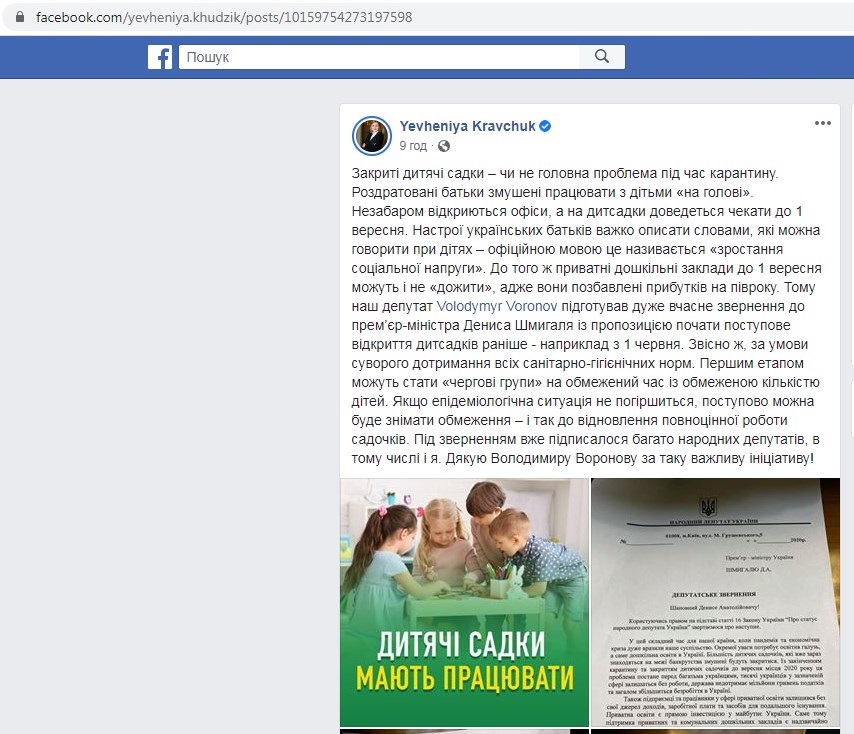This screenshot has width=854, height=734.
Task: Click the Facebook logo icon
Action: (x=160, y=57)
